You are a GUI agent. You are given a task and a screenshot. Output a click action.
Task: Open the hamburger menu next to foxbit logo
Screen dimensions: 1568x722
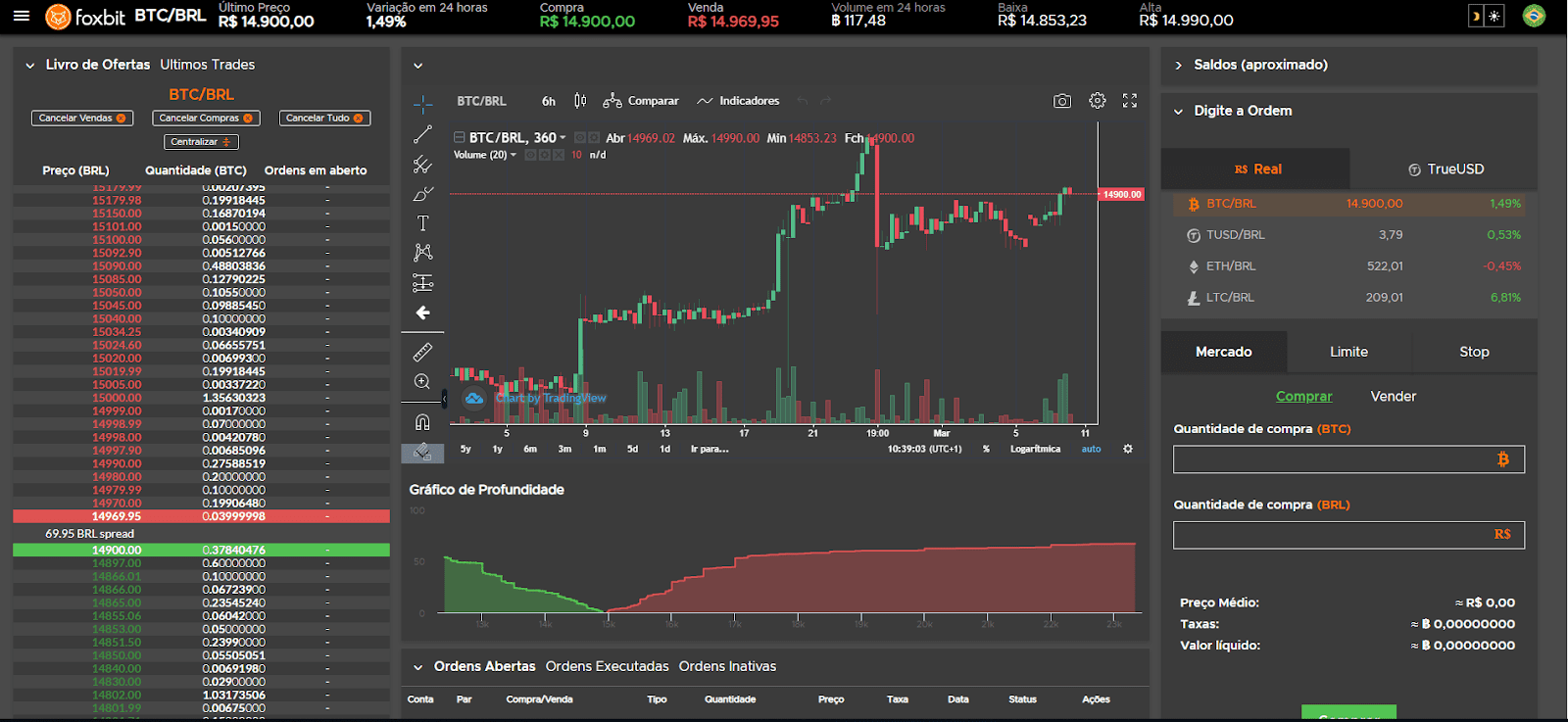[x=22, y=16]
